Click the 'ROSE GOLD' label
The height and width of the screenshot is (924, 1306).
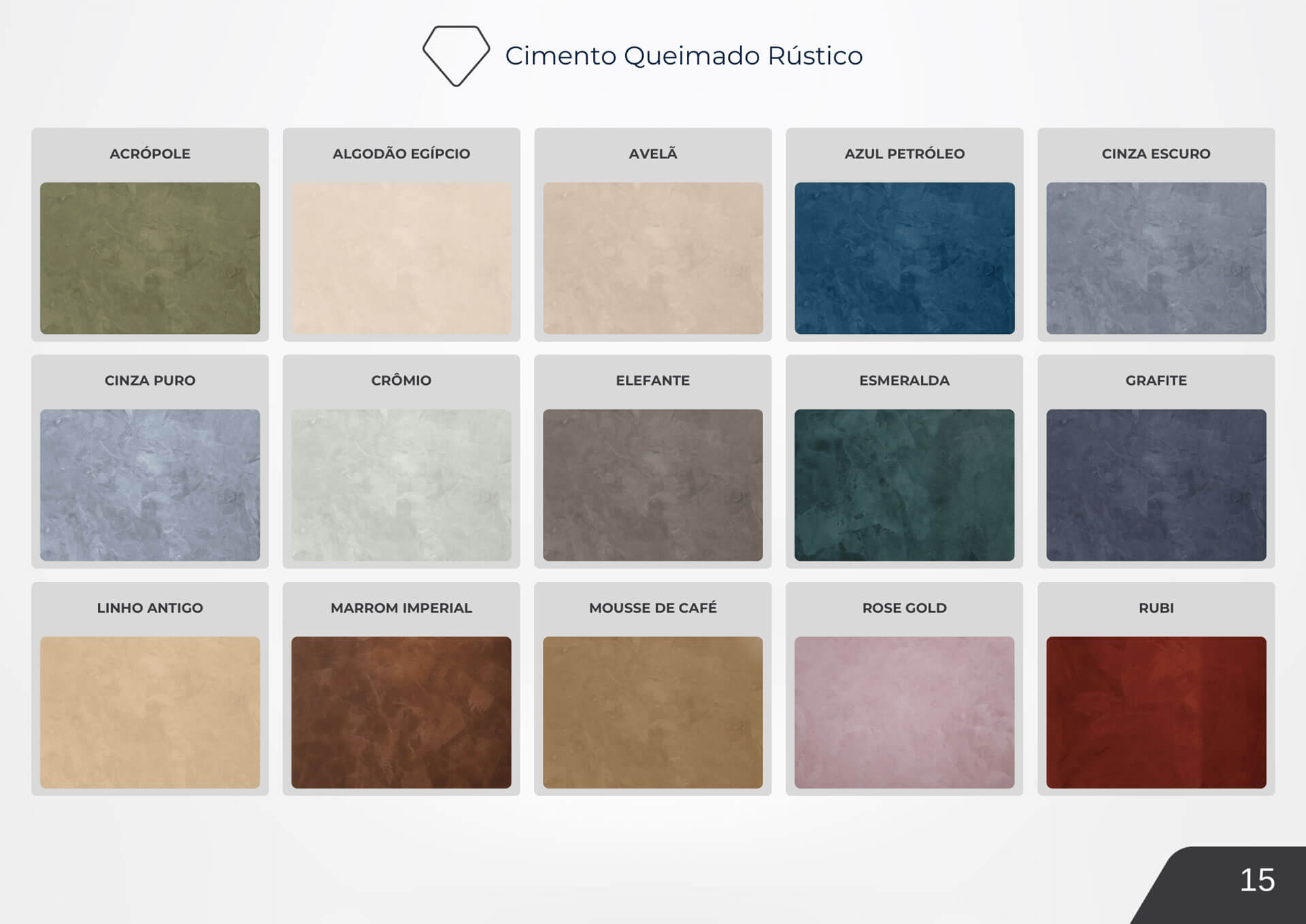pyautogui.click(x=905, y=608)
